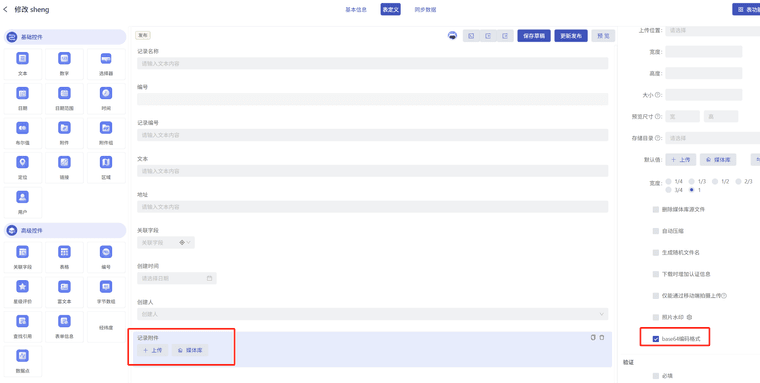The image size is (760, 383).
Task: Switch to the 同步数据 tab
Action: pyautogui.click(x=425, y=10)
